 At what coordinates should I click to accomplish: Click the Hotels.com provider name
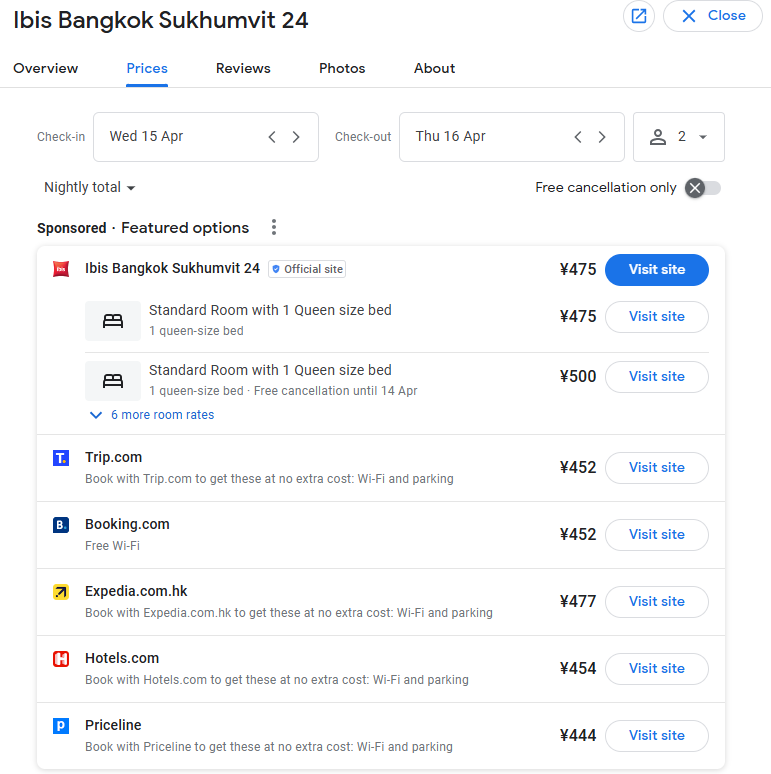122,658
